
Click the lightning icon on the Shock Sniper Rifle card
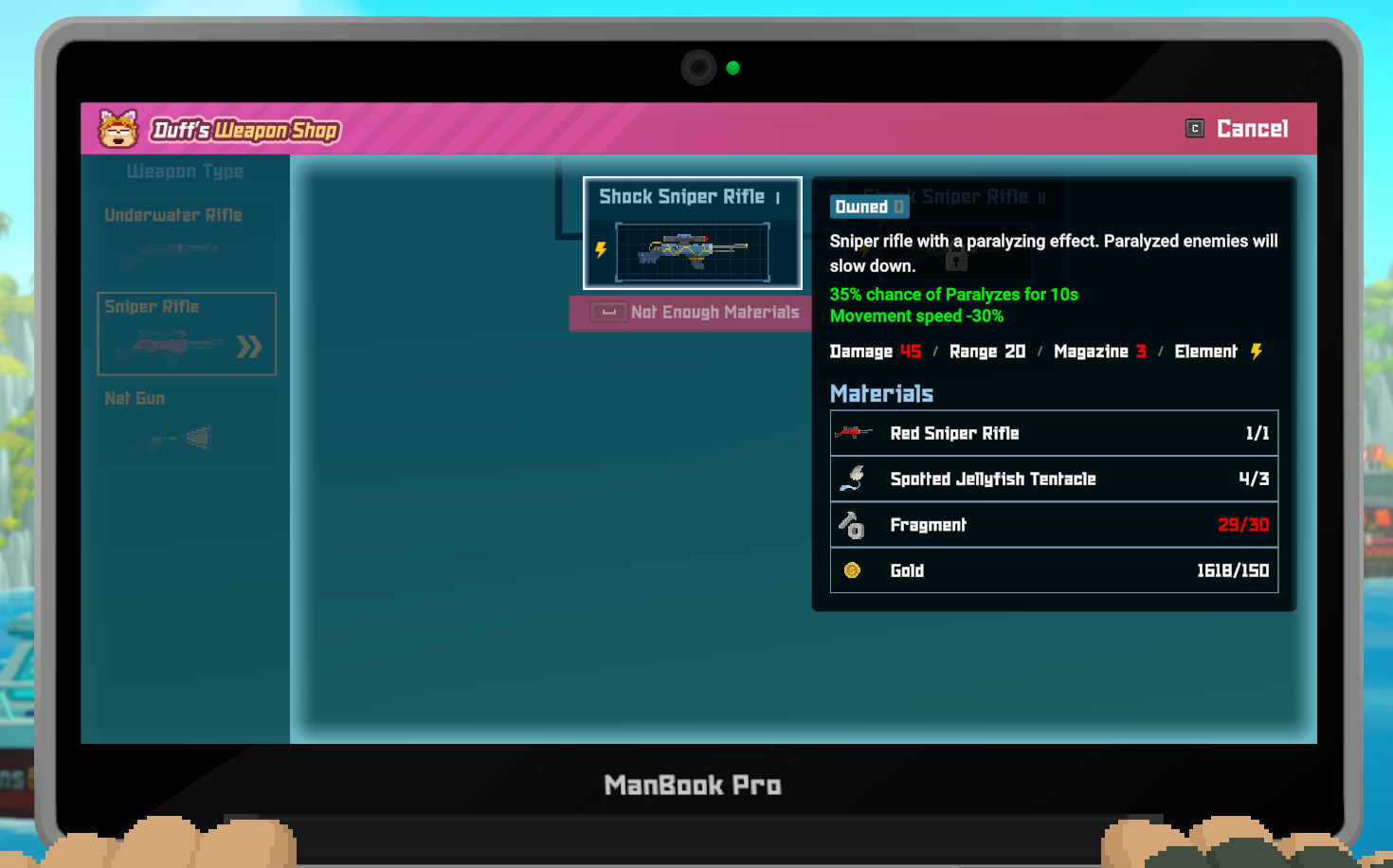(x=601, y=250)
